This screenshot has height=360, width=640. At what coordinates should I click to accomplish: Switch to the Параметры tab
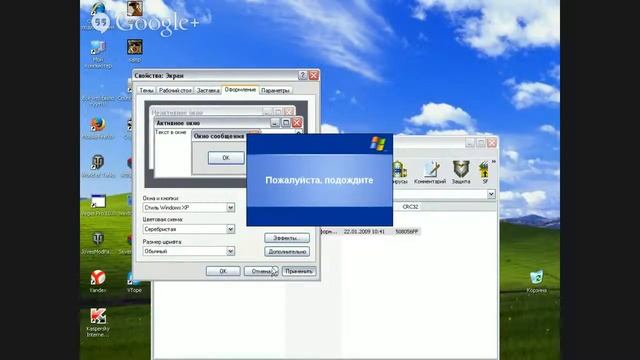click(275, 91)
